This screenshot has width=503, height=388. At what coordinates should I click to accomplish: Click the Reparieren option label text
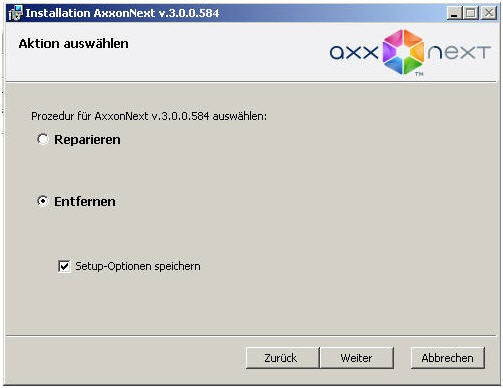(87, 140)
